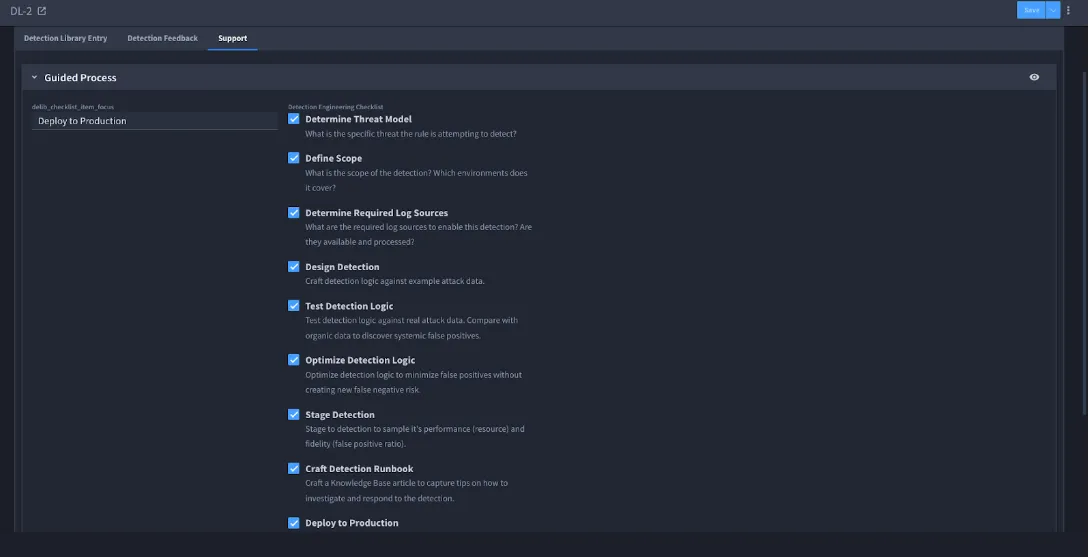Uncheck Determine Threat Model checkbox
This screenshot has height=557, width=1090.
294,119
